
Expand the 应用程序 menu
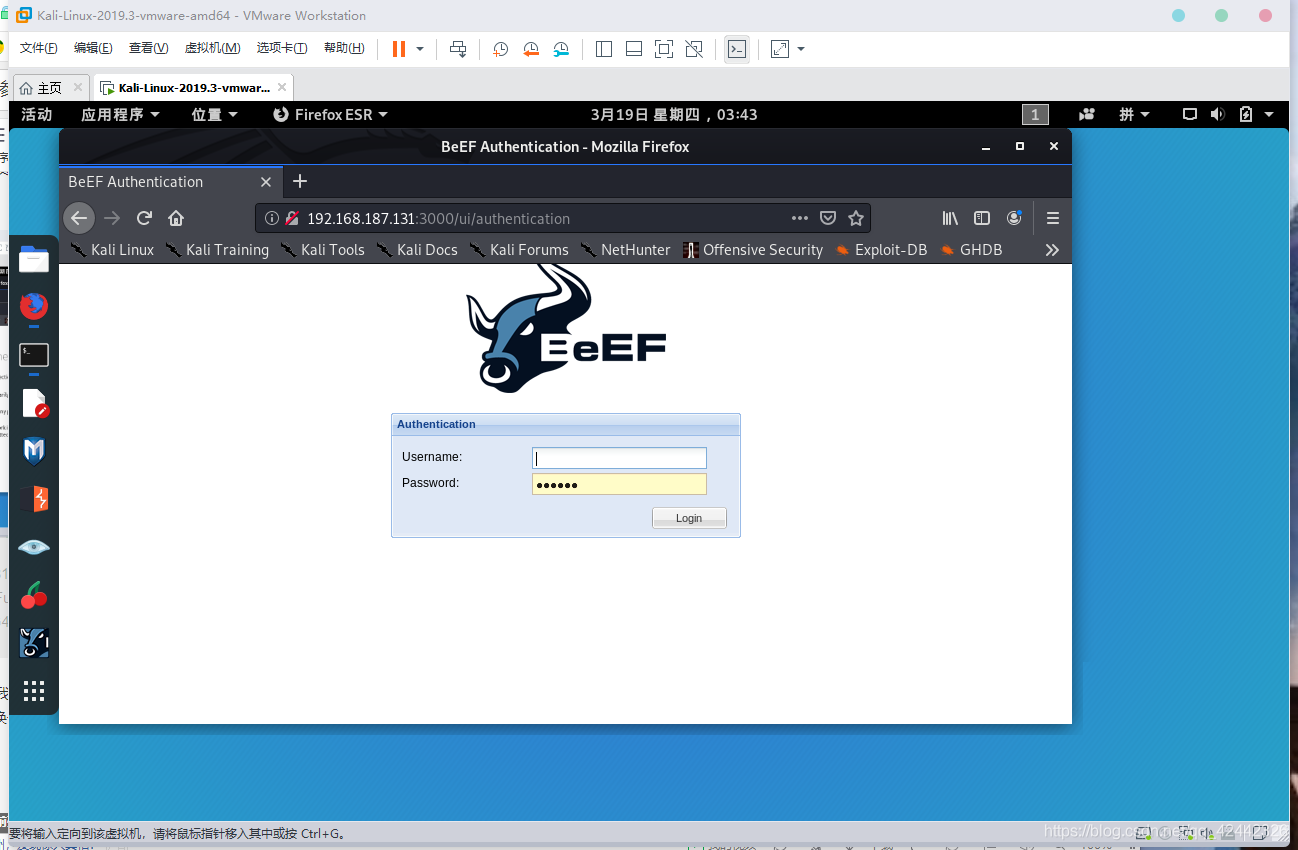tap(121, 114)
